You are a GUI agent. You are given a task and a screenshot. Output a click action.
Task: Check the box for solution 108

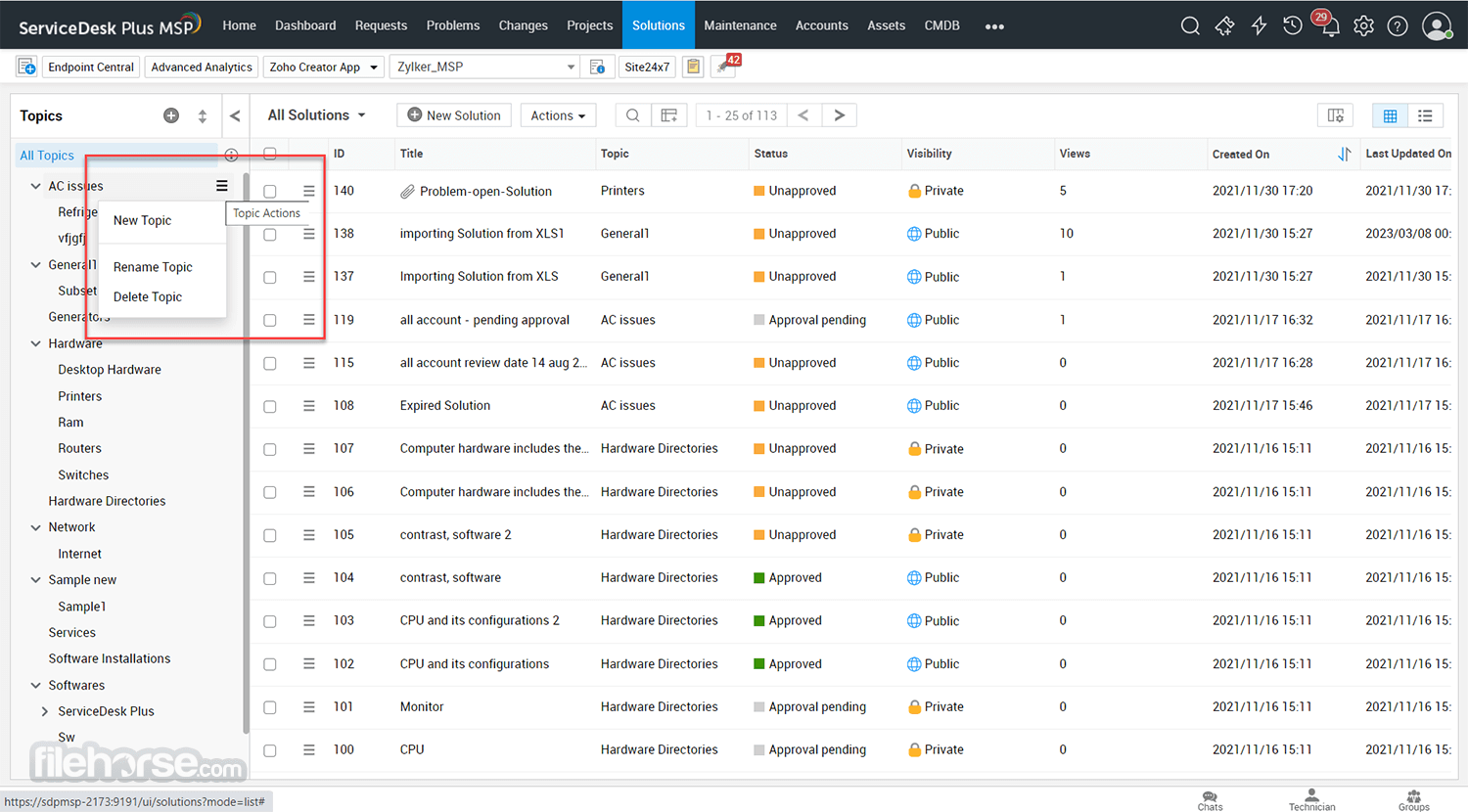point(270,406)
